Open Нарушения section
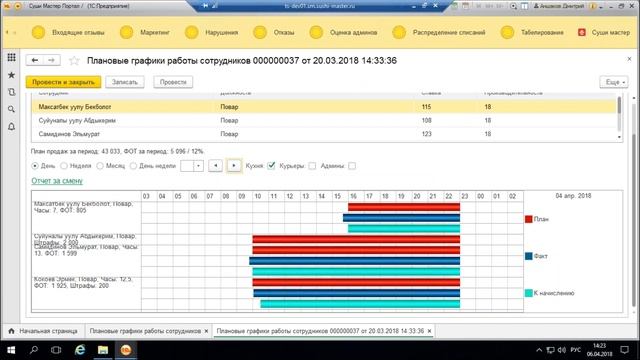The height and width of the screenshot is (360, 640). point(211,32)
